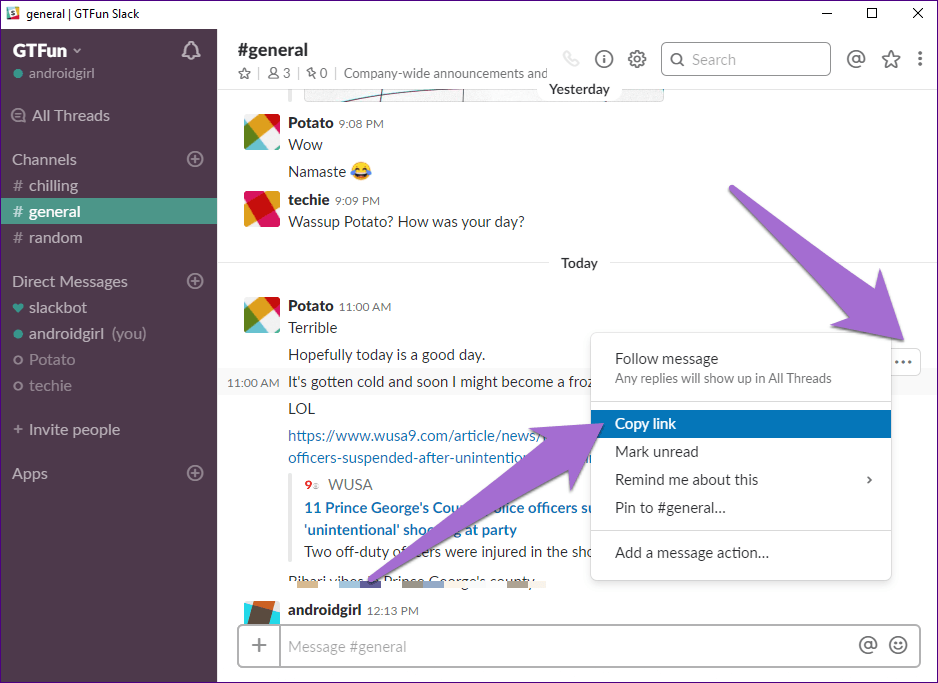This screenshot has height=683, width=938.
Task: Open Potato direct message in sidebar
Action: 108,359
